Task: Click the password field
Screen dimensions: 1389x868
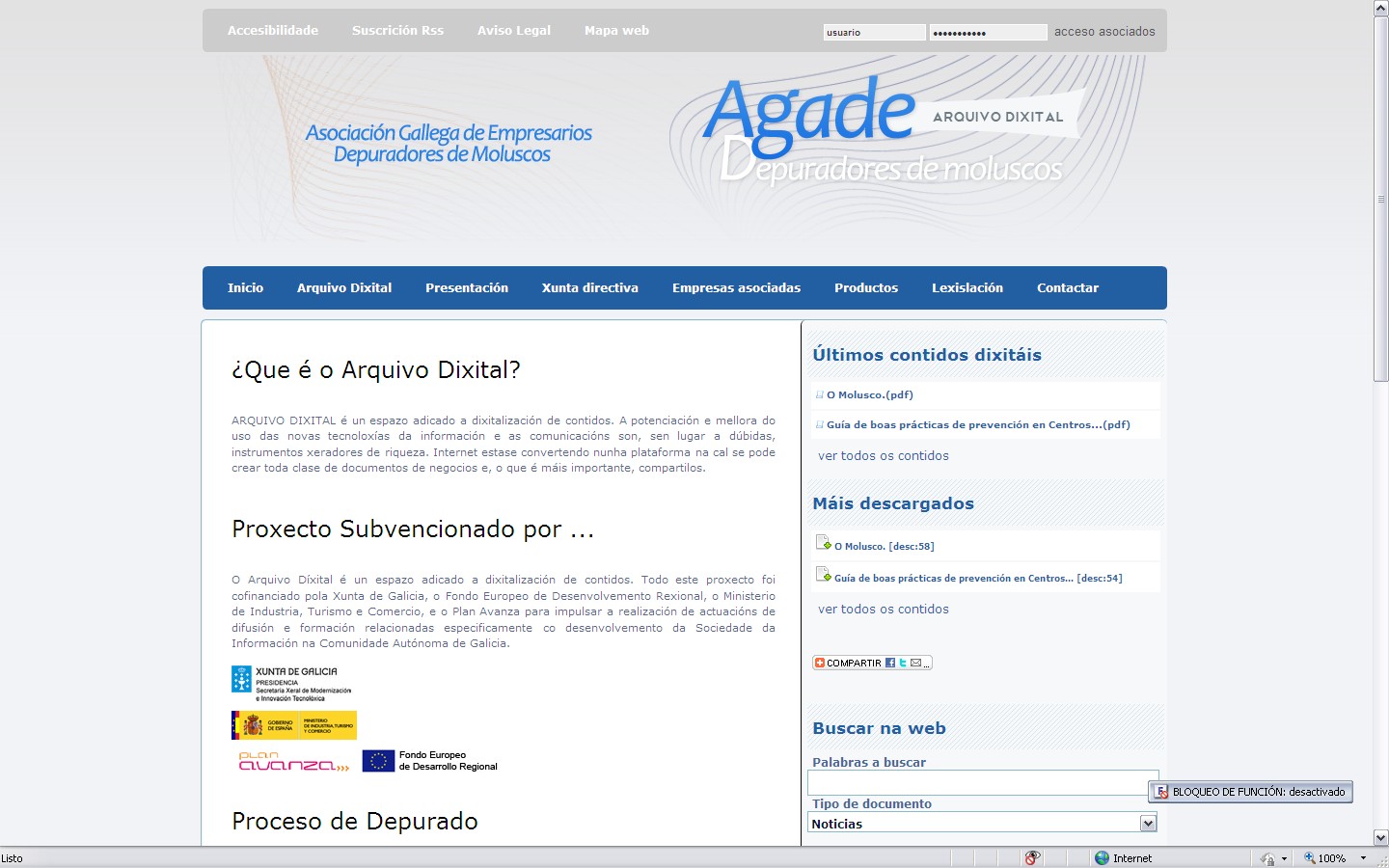Action: (x=988, y=32)
